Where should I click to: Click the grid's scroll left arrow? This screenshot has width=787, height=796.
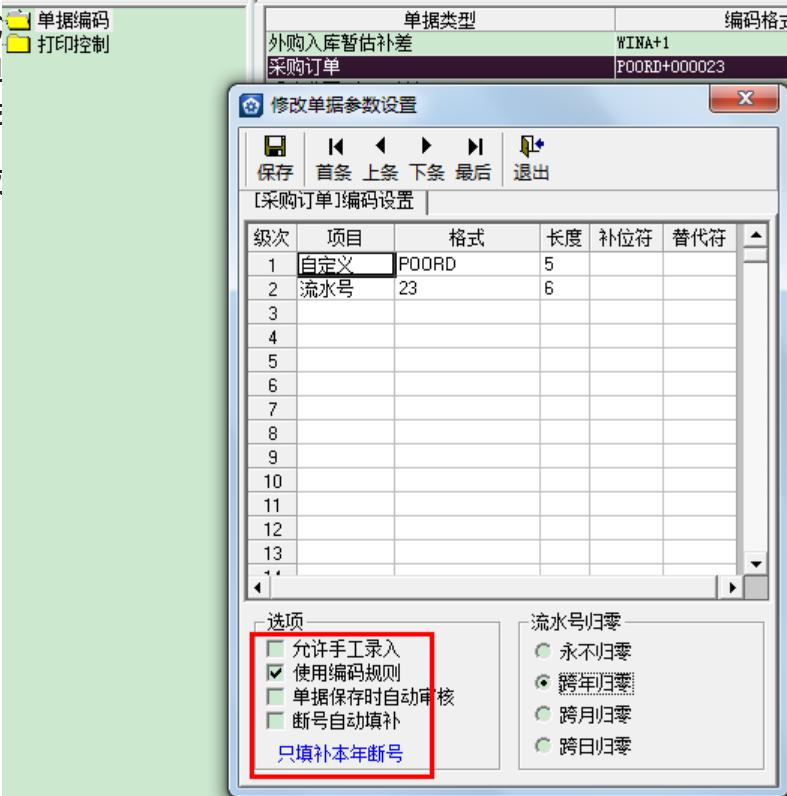click(258, 588)
